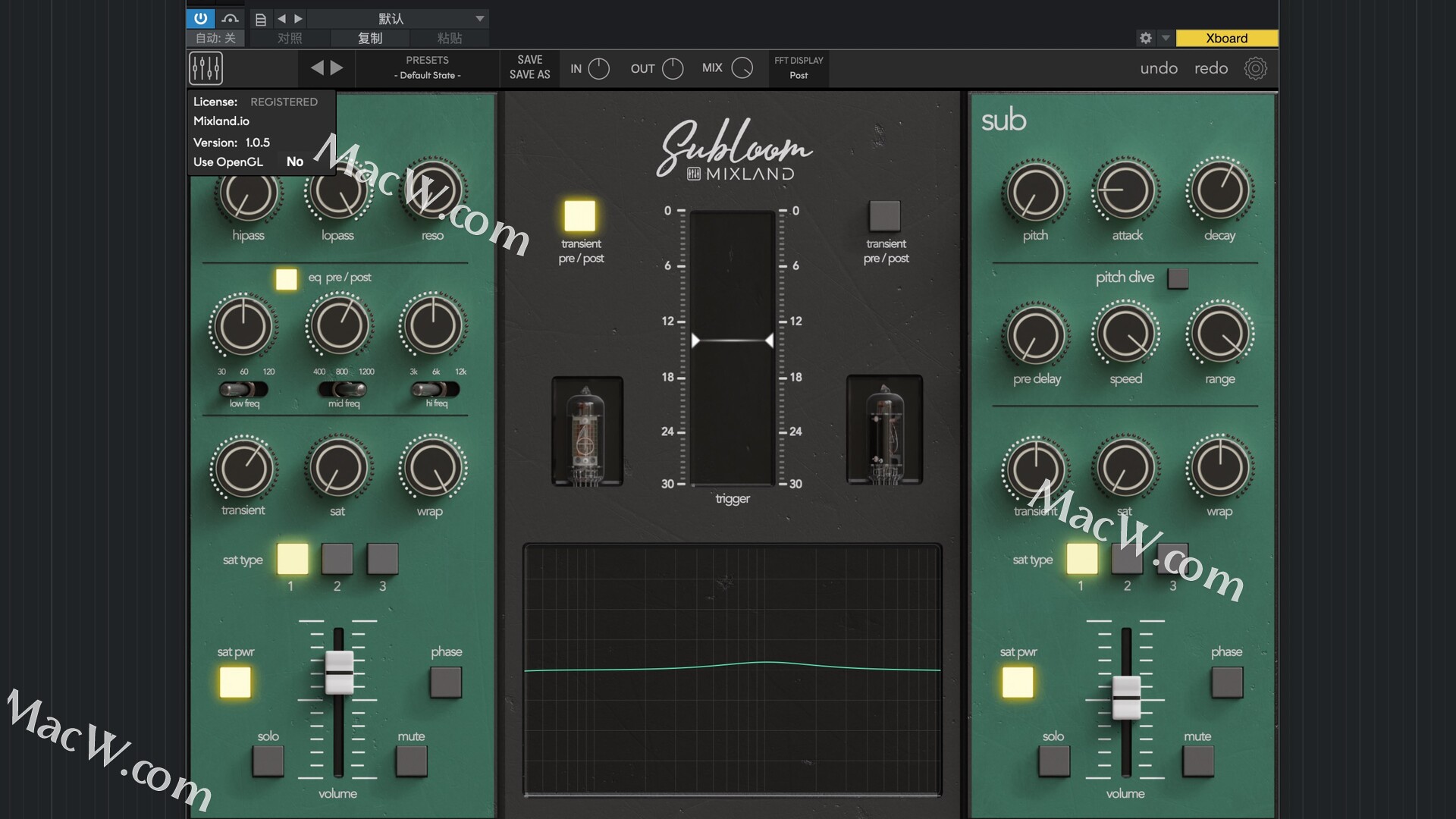Image resolution: width=1456 pixels, height=819 pixels.
Task: Select left sat type 3
Action: [383, 559]
